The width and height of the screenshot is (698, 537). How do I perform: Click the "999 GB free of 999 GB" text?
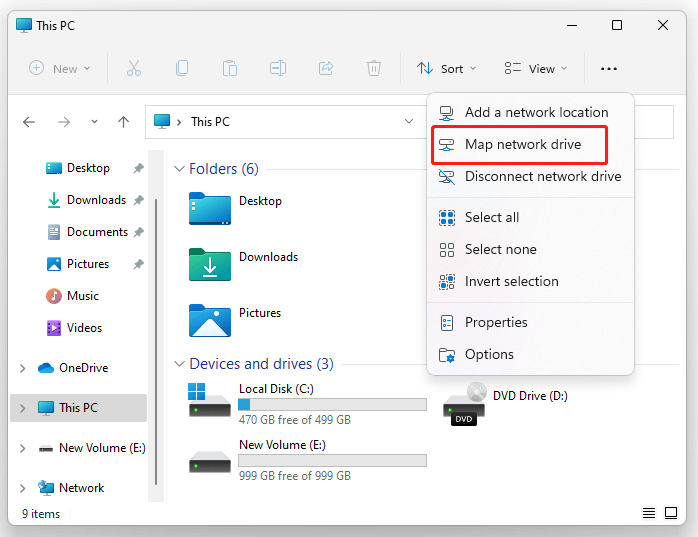click(x=295, y=476)
